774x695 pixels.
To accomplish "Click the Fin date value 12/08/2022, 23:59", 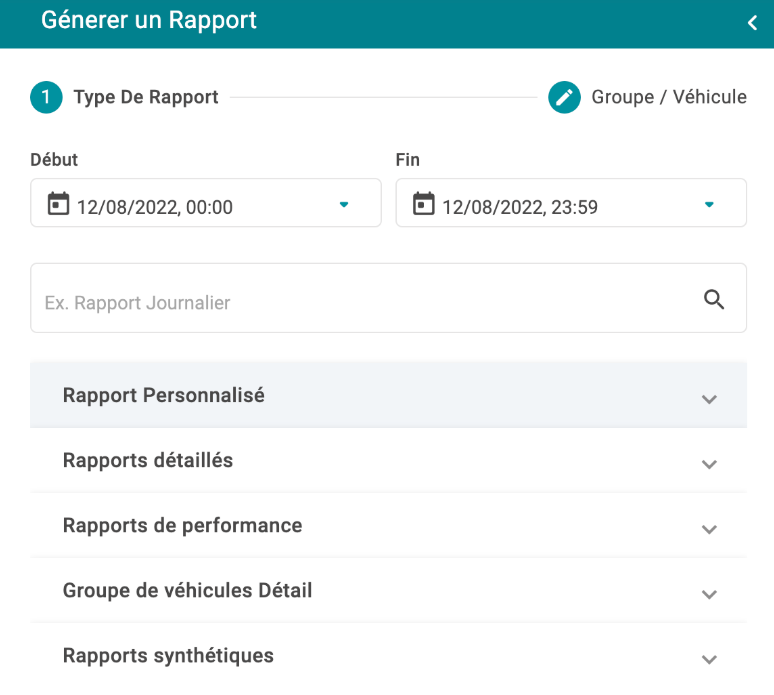I will pyautogui.click(x=520, y=207).
